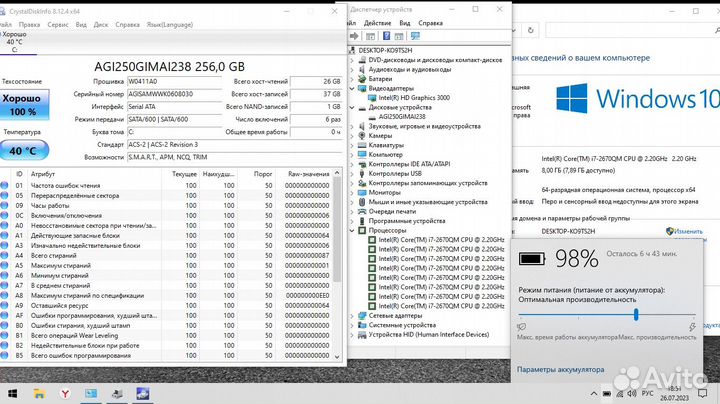Click the Серийный номер field AGISAMWWK0608030

174,94
